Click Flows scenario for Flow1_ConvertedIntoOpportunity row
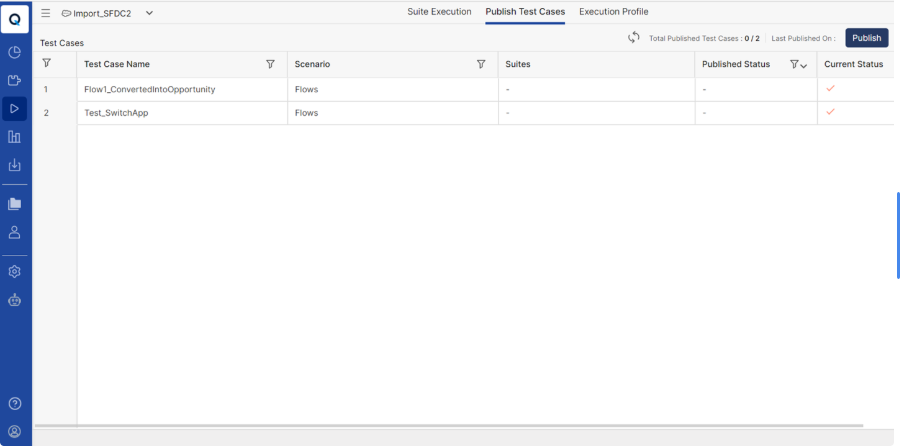The height and width of the screenshot is (447, 901). tap(306, 90)
